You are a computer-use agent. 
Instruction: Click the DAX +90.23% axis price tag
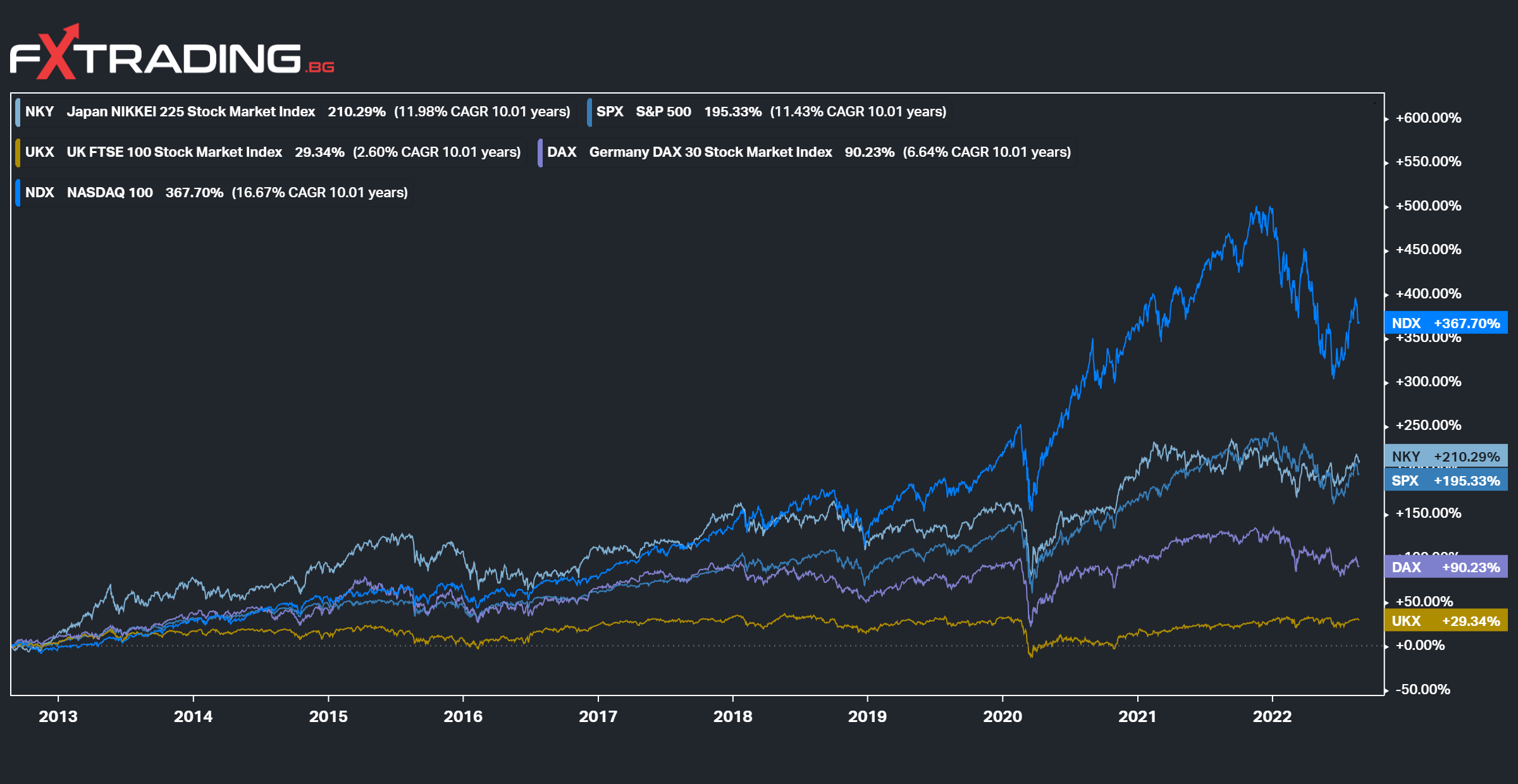coord(1446,567)
